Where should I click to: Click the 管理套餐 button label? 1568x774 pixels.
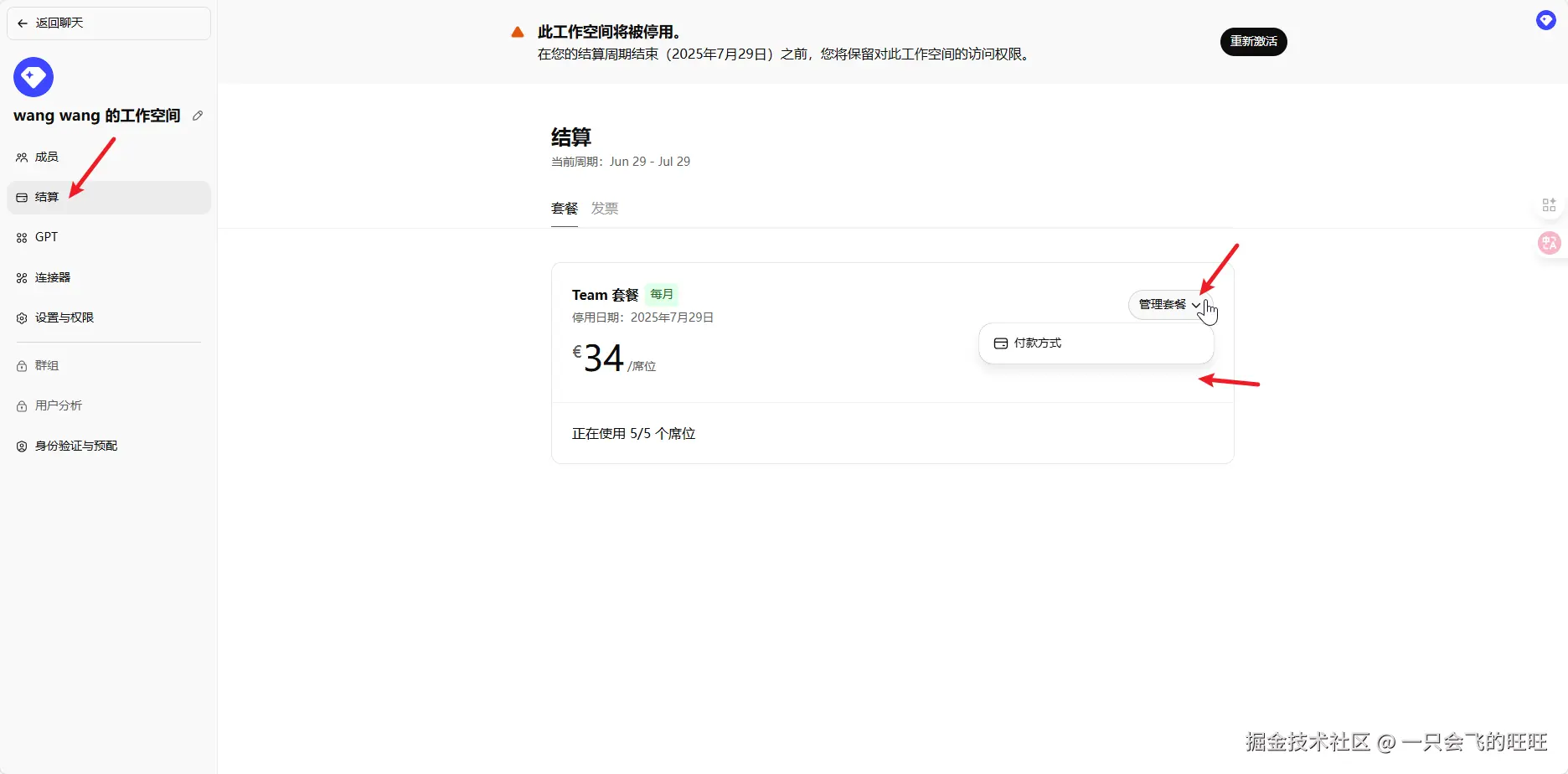tap(1163, 305)
